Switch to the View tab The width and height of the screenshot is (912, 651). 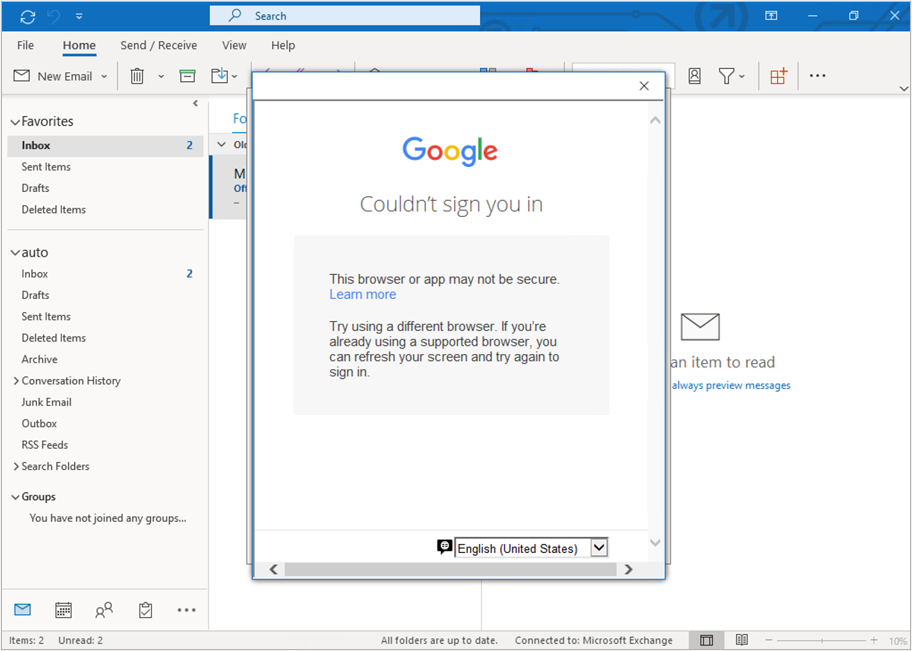pos(234,45)
